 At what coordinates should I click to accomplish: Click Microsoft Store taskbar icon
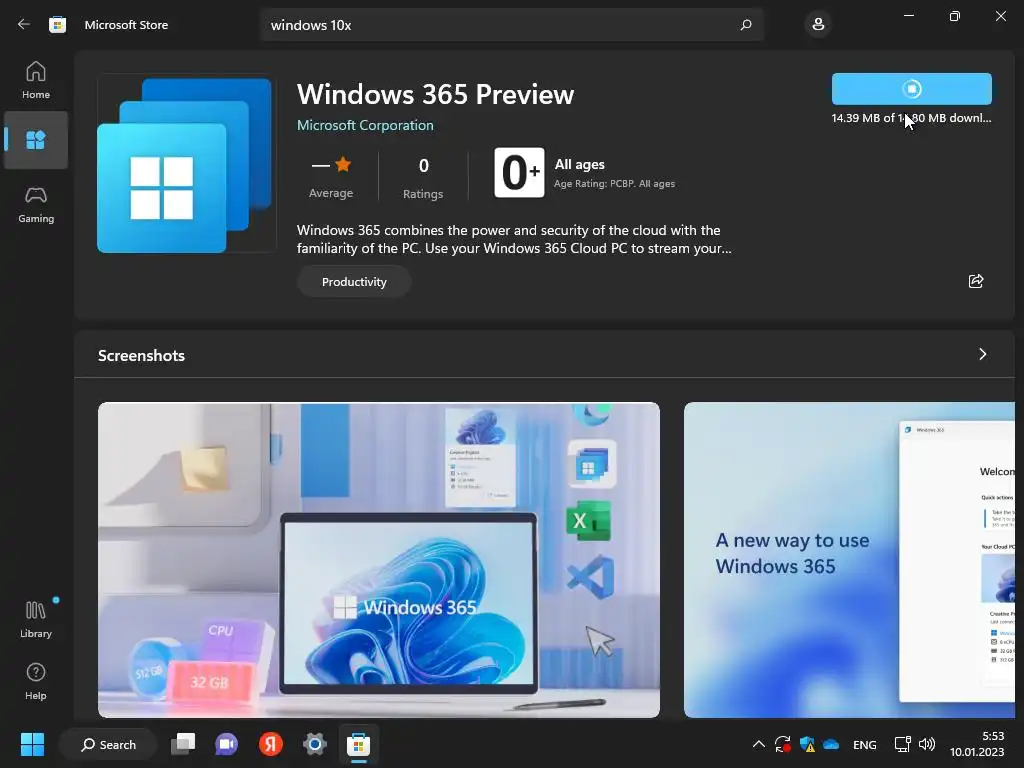click(359, 744)
